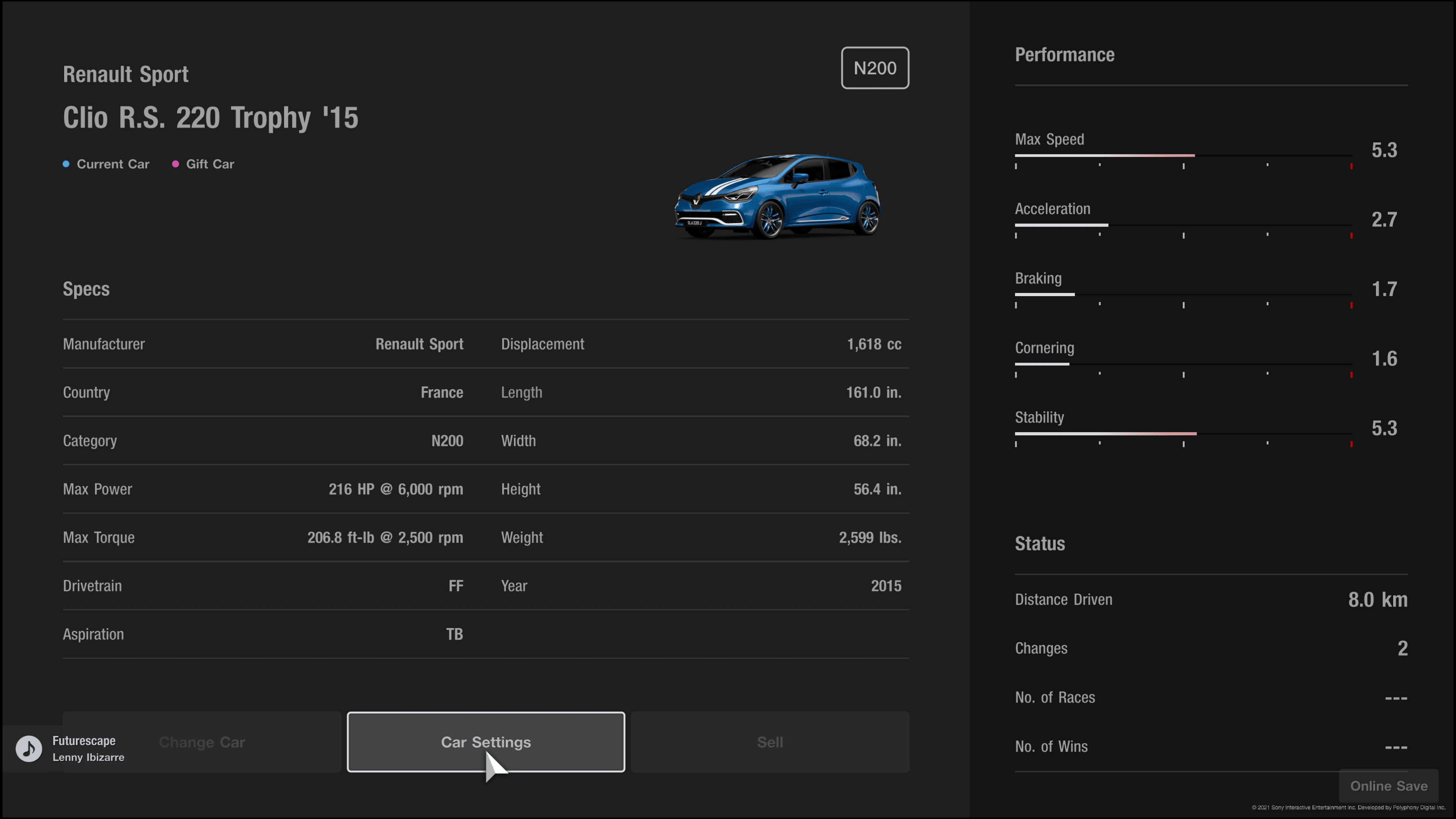Click the Clio R.S. 220 Trophy '15 title
Screen dimensions: 1456x819
210,118
